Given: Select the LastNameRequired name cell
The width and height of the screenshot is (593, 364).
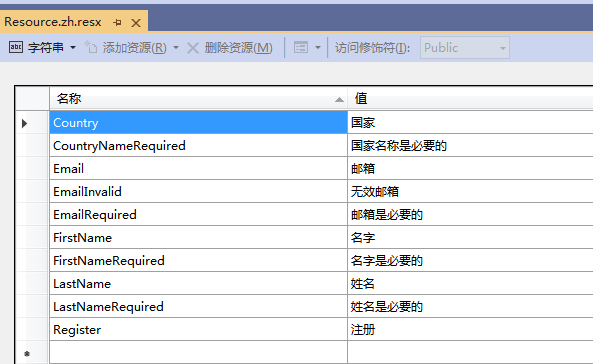Looking at the screenshot, I should 198,306.
